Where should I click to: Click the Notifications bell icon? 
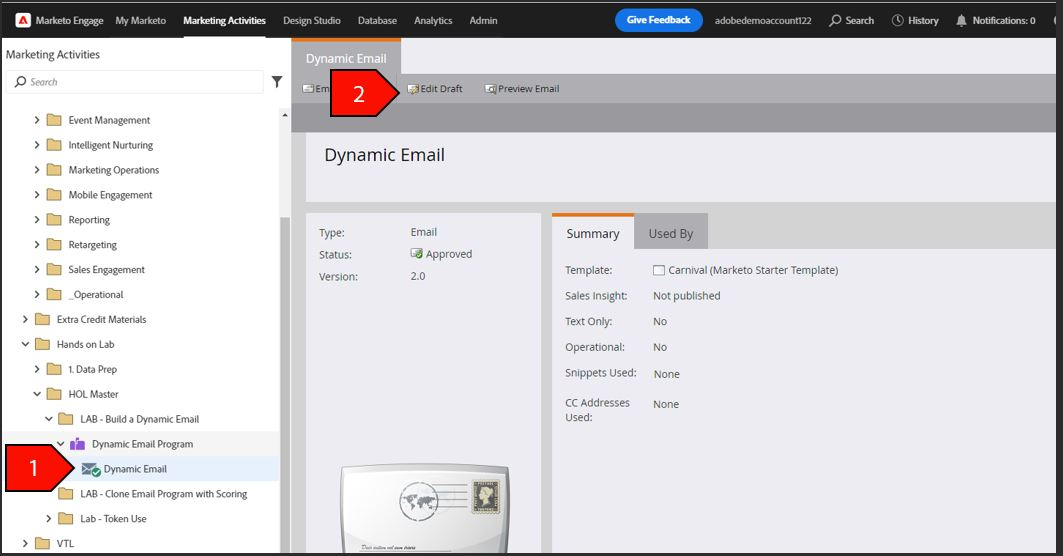(961, 20)
